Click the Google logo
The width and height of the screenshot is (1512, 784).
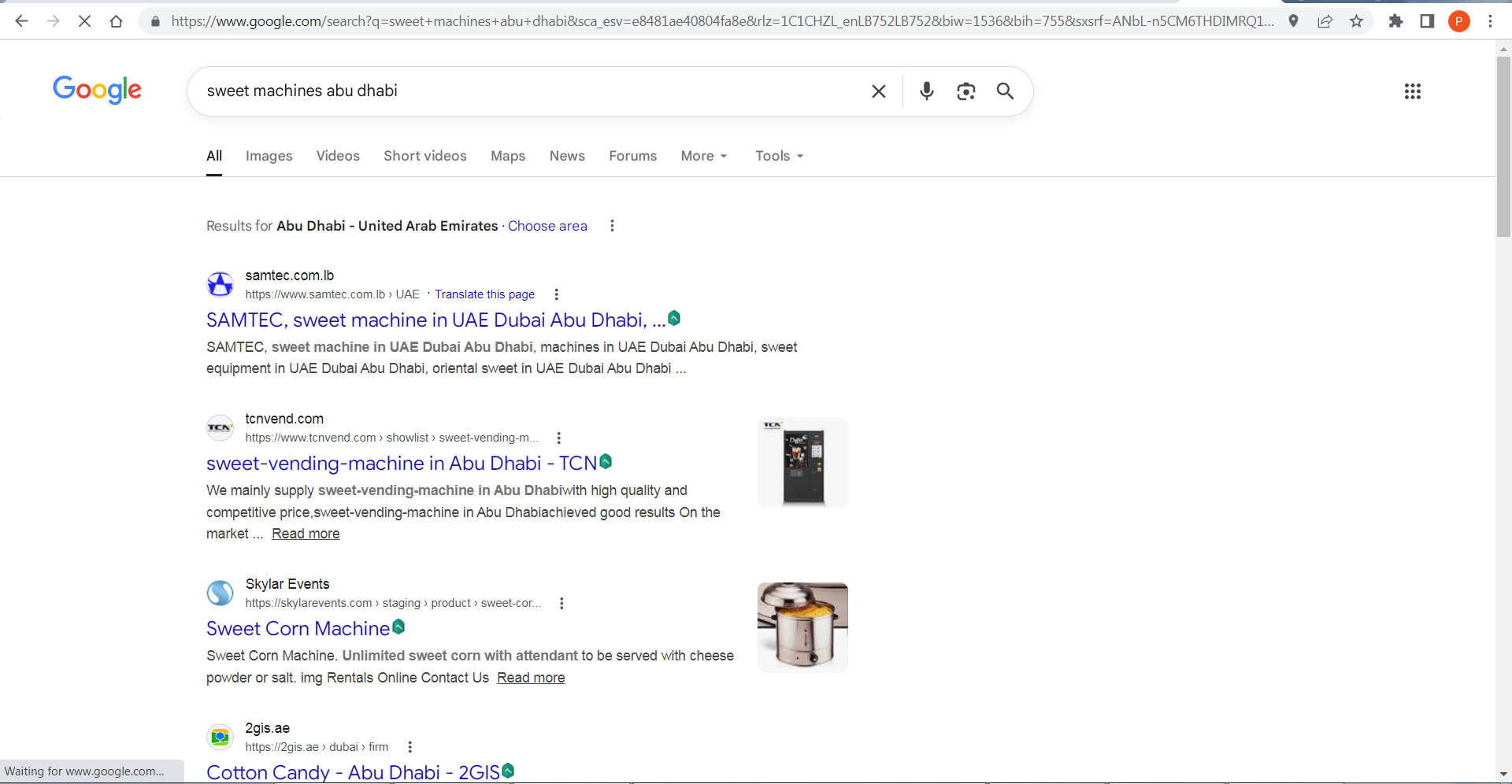(98, 90)
